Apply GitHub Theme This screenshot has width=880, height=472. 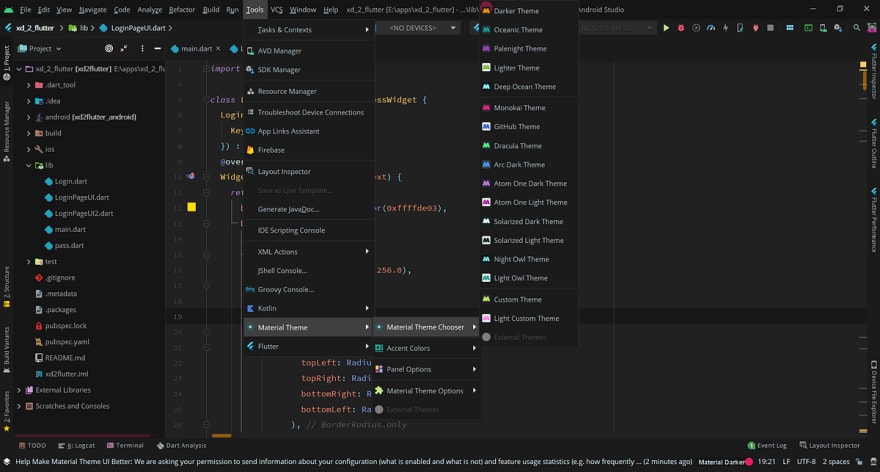(x=529, y=127)
